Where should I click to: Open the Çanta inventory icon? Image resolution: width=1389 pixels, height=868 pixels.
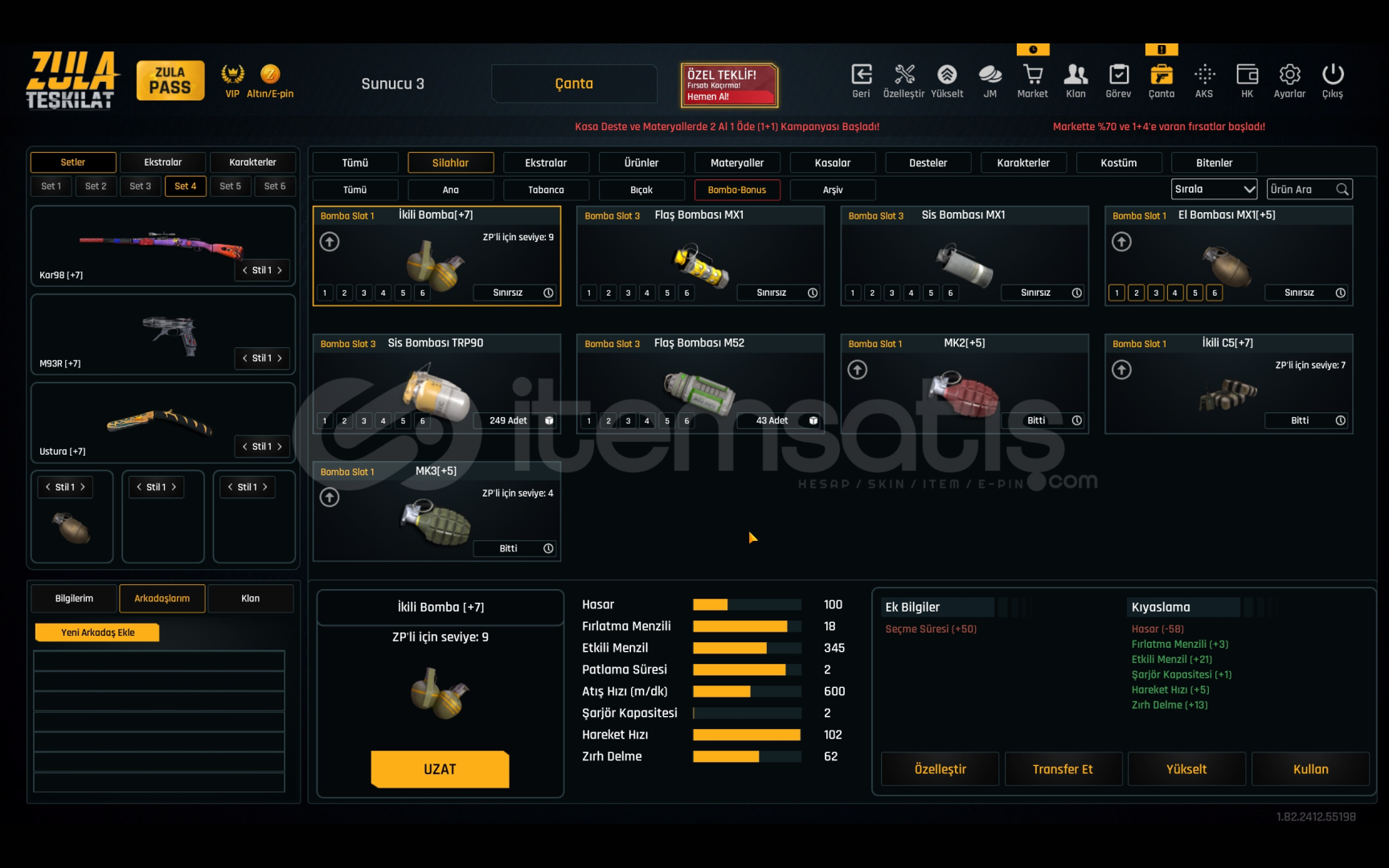pos(1162,75)
